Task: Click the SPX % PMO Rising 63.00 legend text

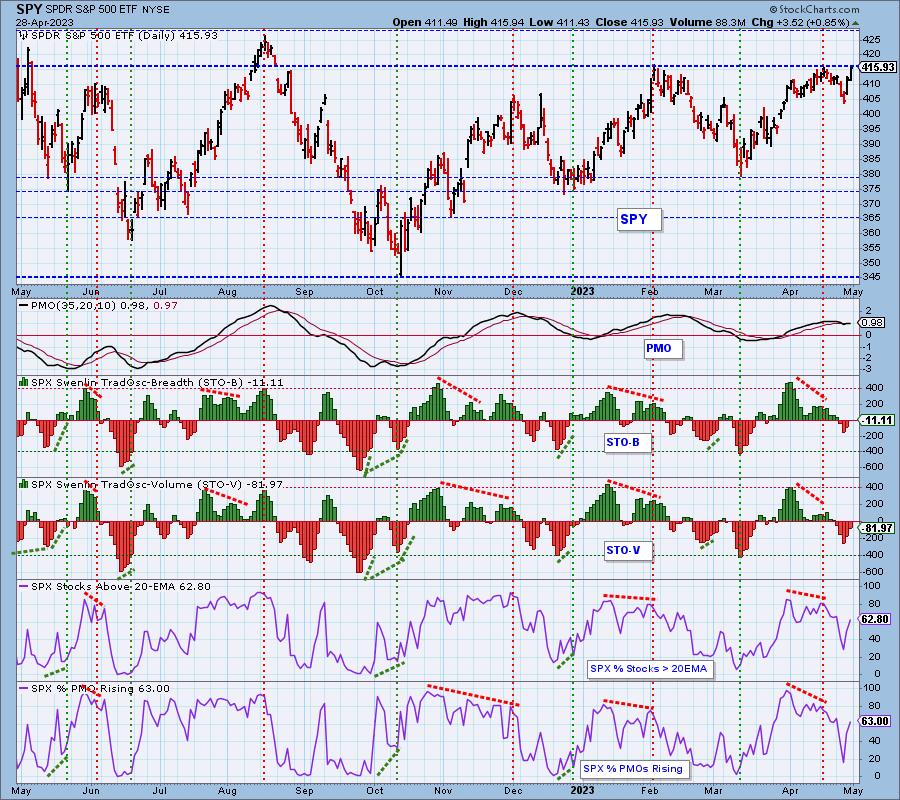Action: pyautogui.click(x=100, y=689)
